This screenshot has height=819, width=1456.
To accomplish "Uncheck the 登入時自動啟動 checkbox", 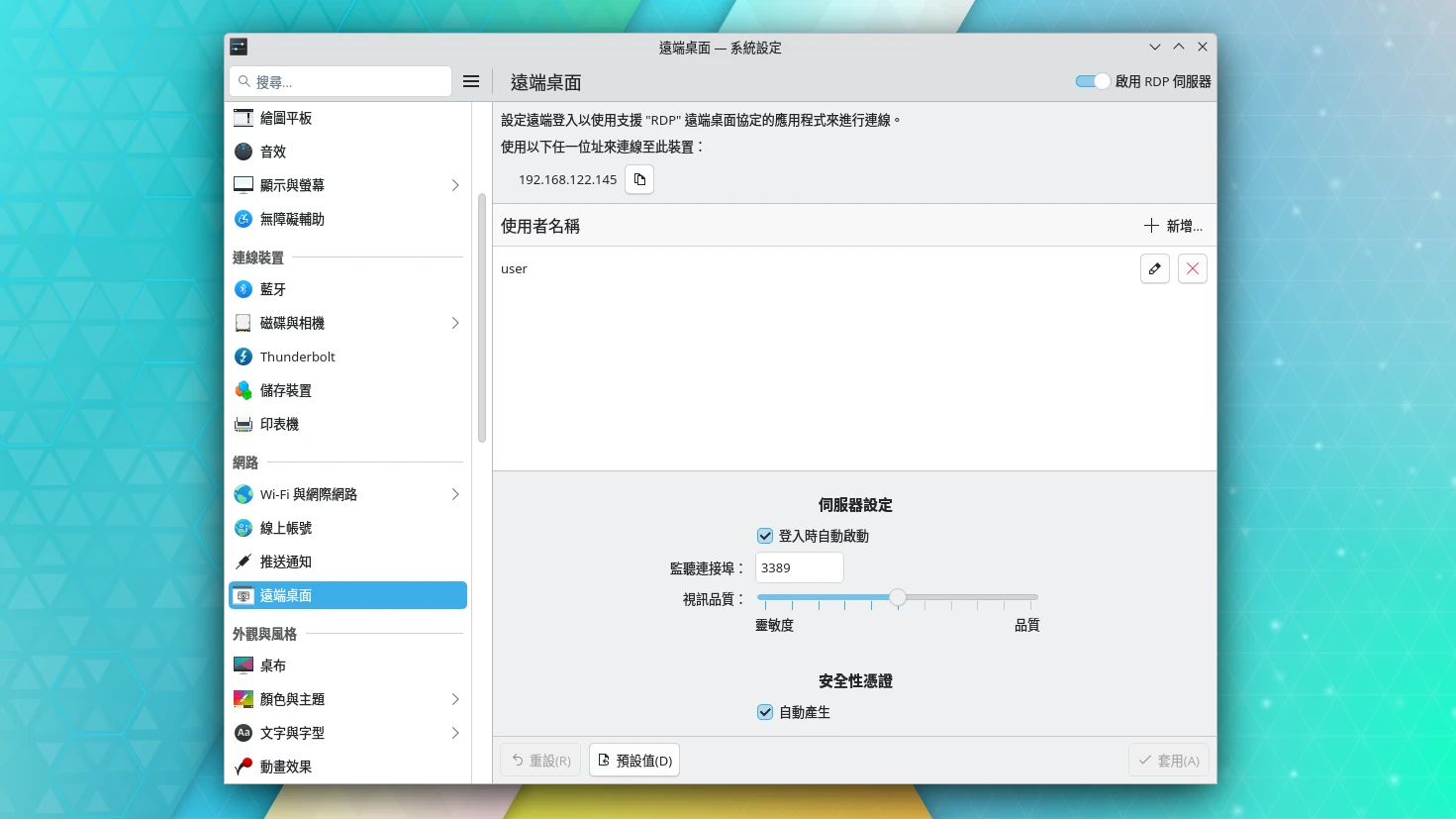I will 765,536.
